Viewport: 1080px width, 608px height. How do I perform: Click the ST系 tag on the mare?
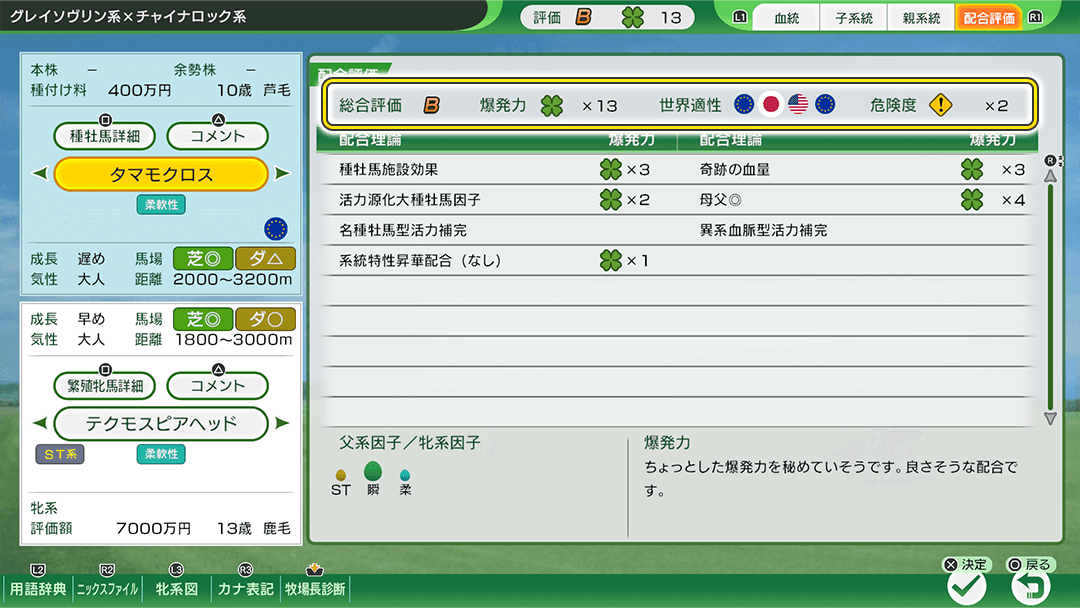coord(60,454)
